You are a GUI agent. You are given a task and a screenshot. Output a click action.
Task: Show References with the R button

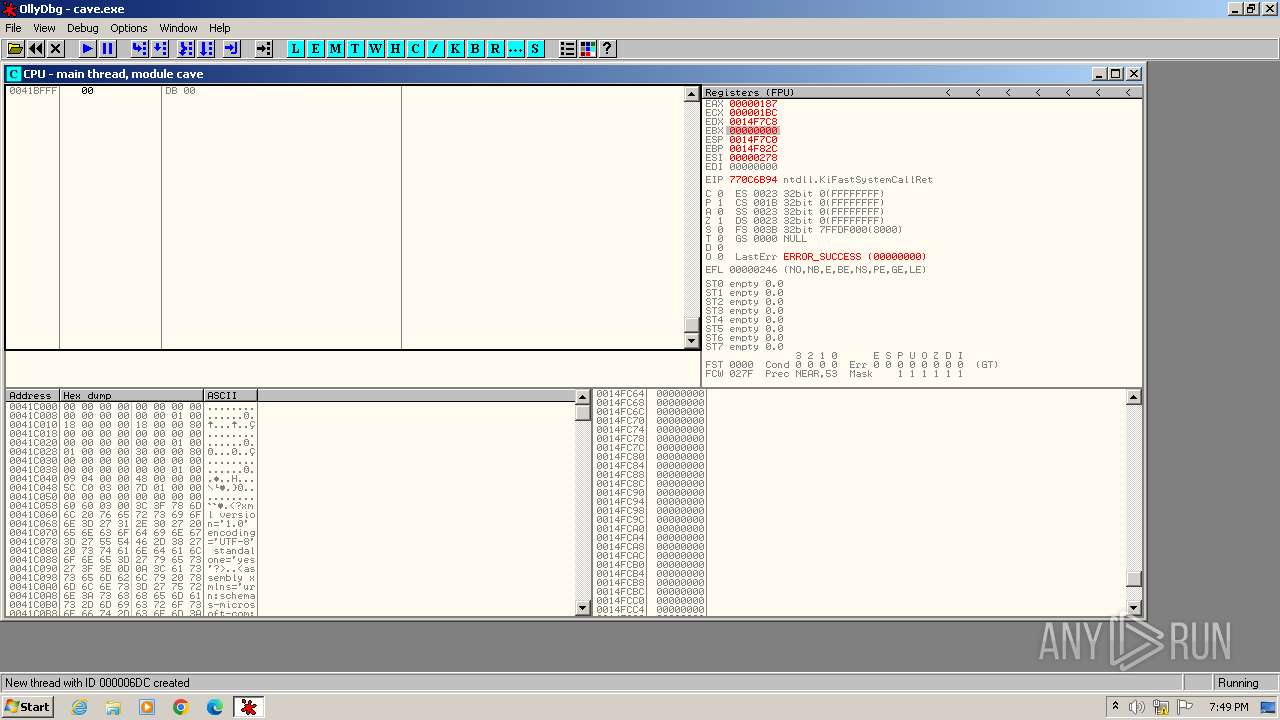click(495, 48)
